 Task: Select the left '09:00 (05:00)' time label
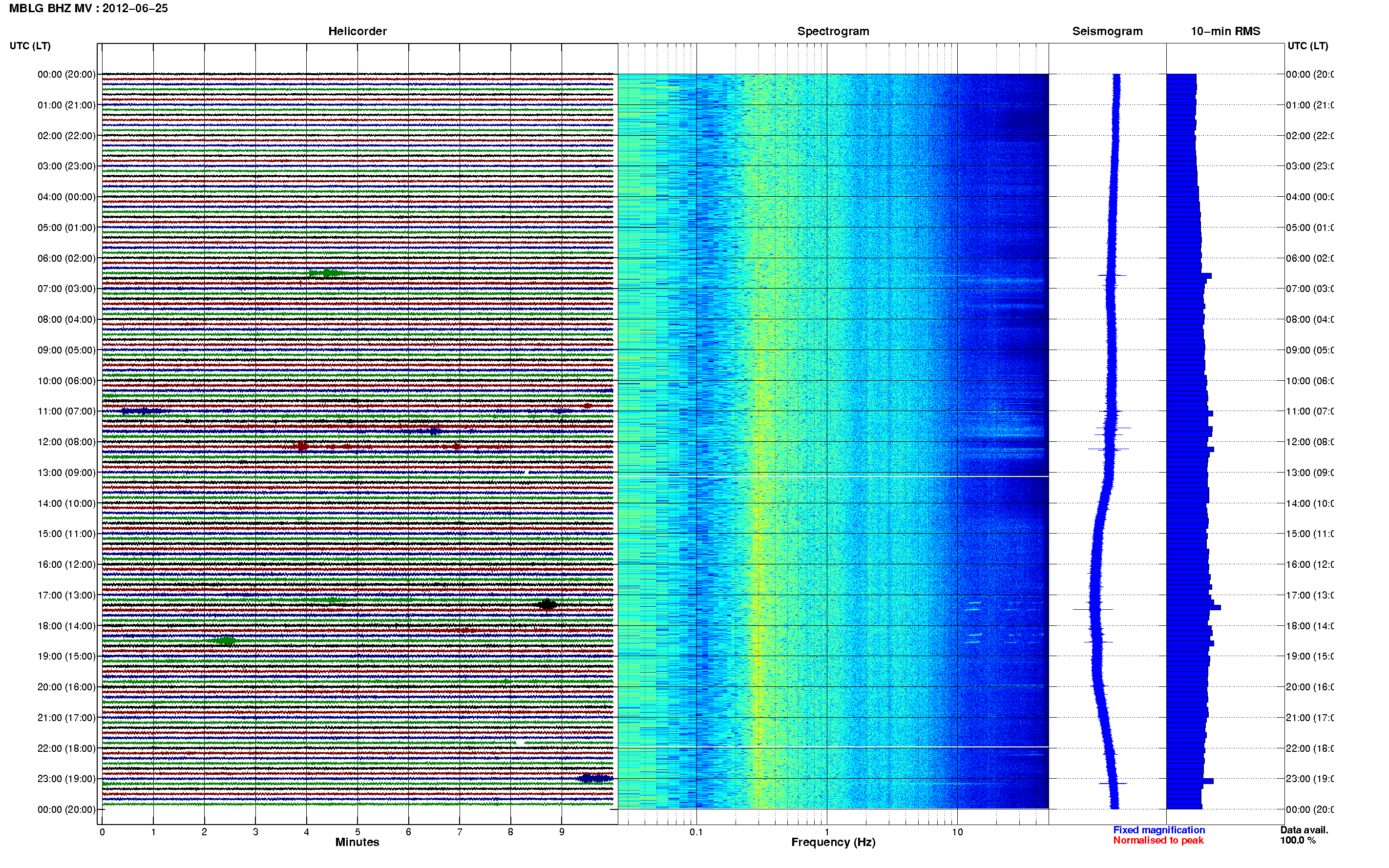click(66, 350)
